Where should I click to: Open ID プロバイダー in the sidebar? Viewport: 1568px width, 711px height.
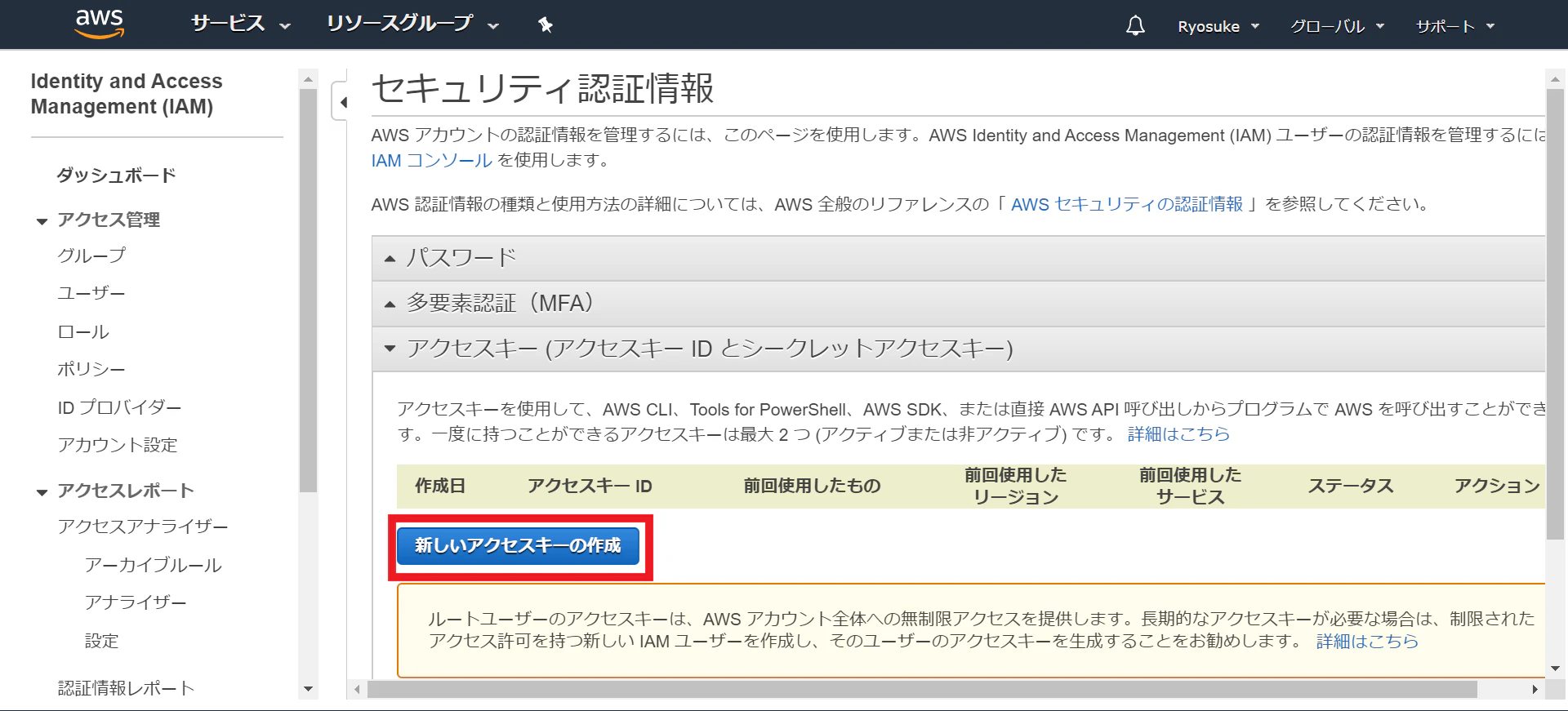click(119, 407)
